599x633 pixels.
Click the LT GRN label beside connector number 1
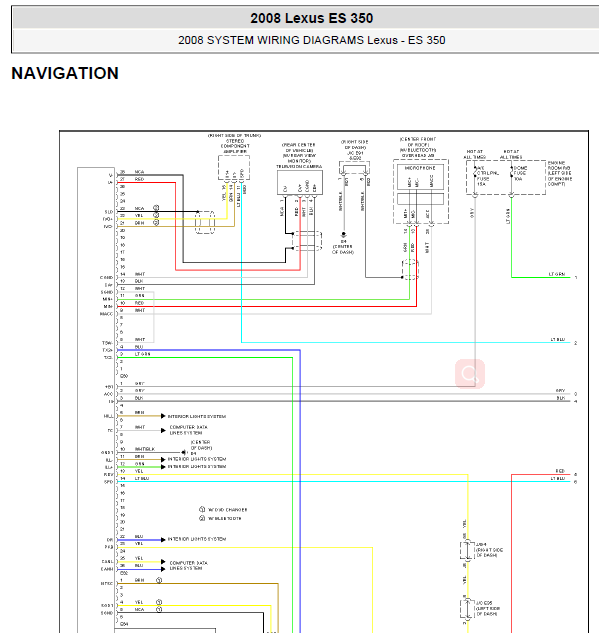pyautogui.click(x=557, y=274)
